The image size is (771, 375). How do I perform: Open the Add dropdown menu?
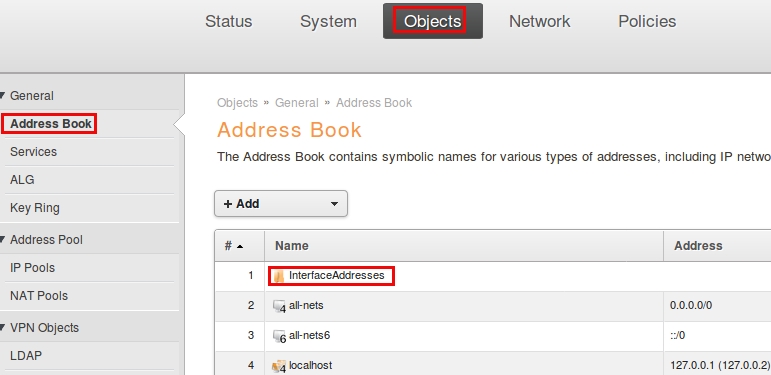pyautogui.click(x=281, y=203)
